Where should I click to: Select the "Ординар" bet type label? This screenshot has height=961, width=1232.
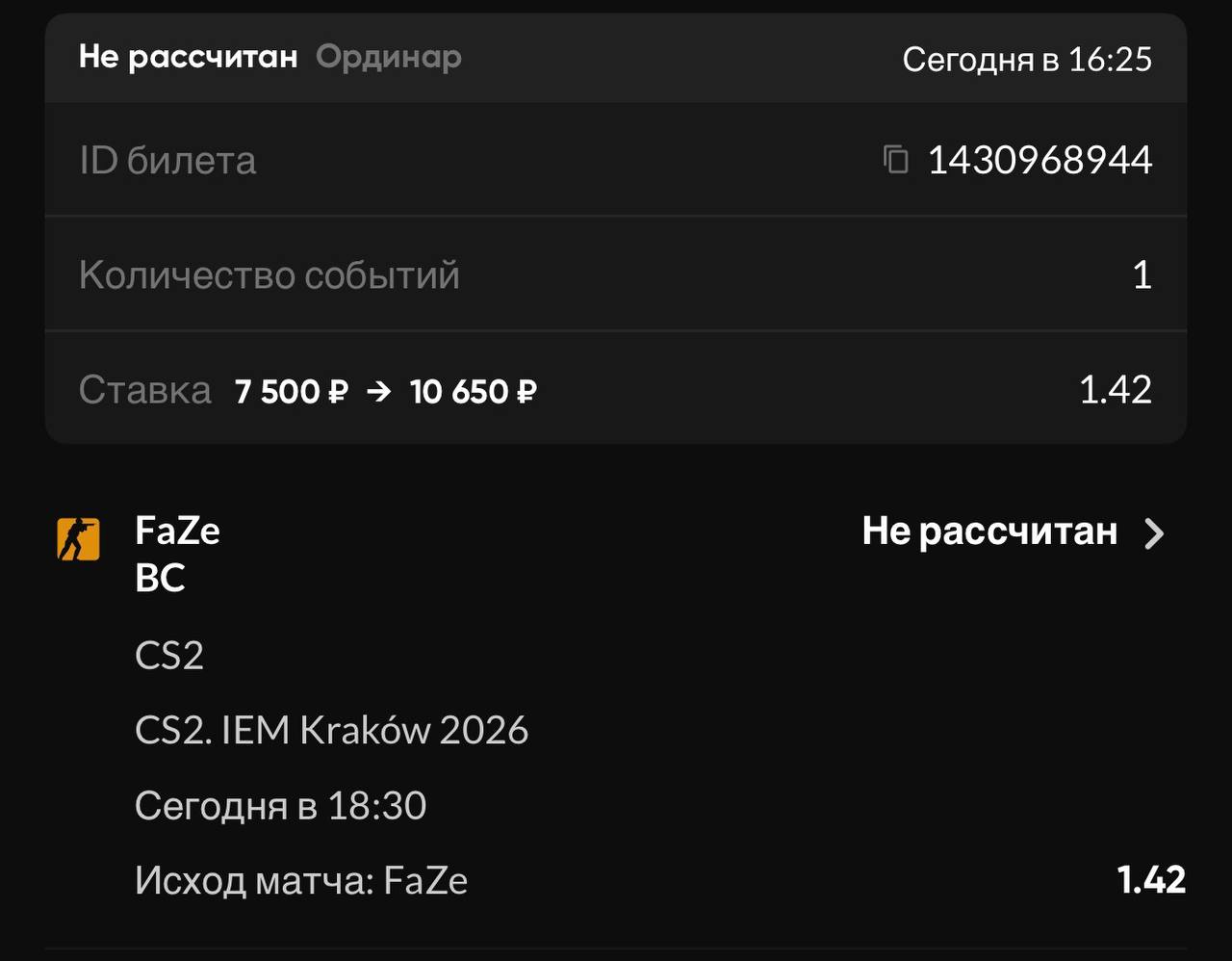click(389, 57)
